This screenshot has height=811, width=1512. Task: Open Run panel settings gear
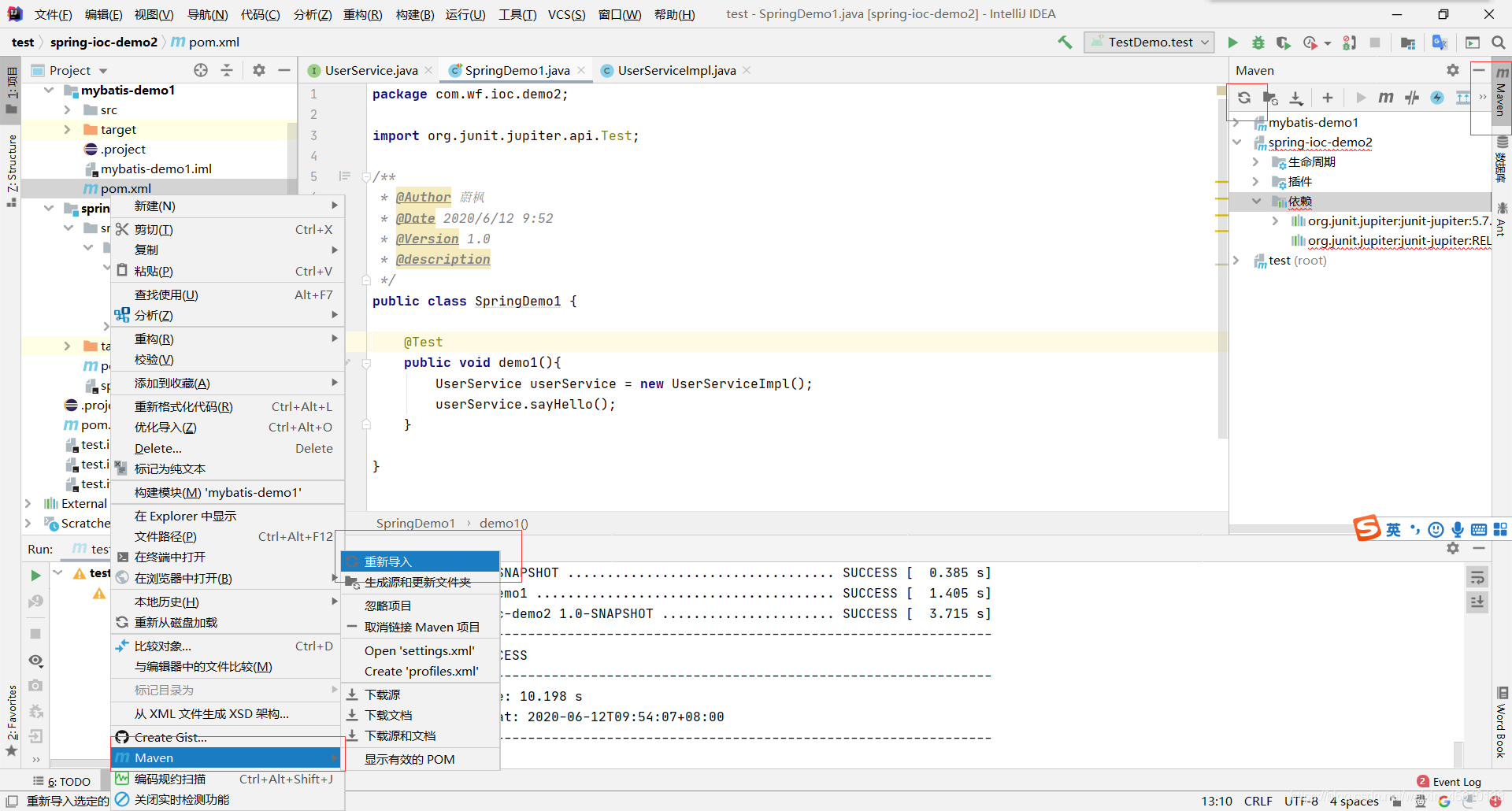point(1453,548)
